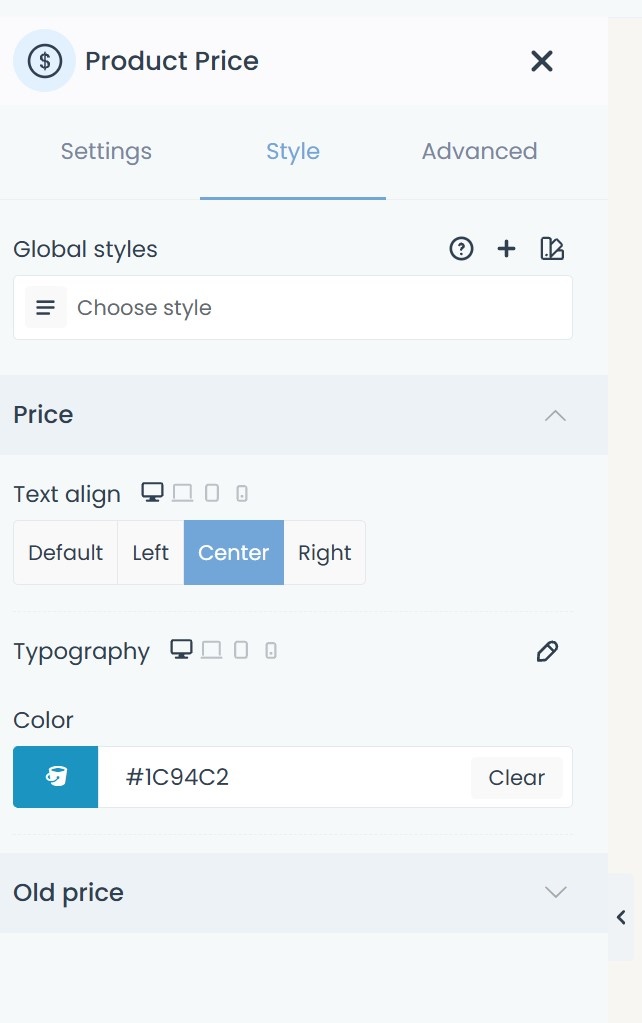The height and width of the screenshot is (1023, 642).
Task: Select tablet device icon for Typography
Action: click(x=241, y=650)
